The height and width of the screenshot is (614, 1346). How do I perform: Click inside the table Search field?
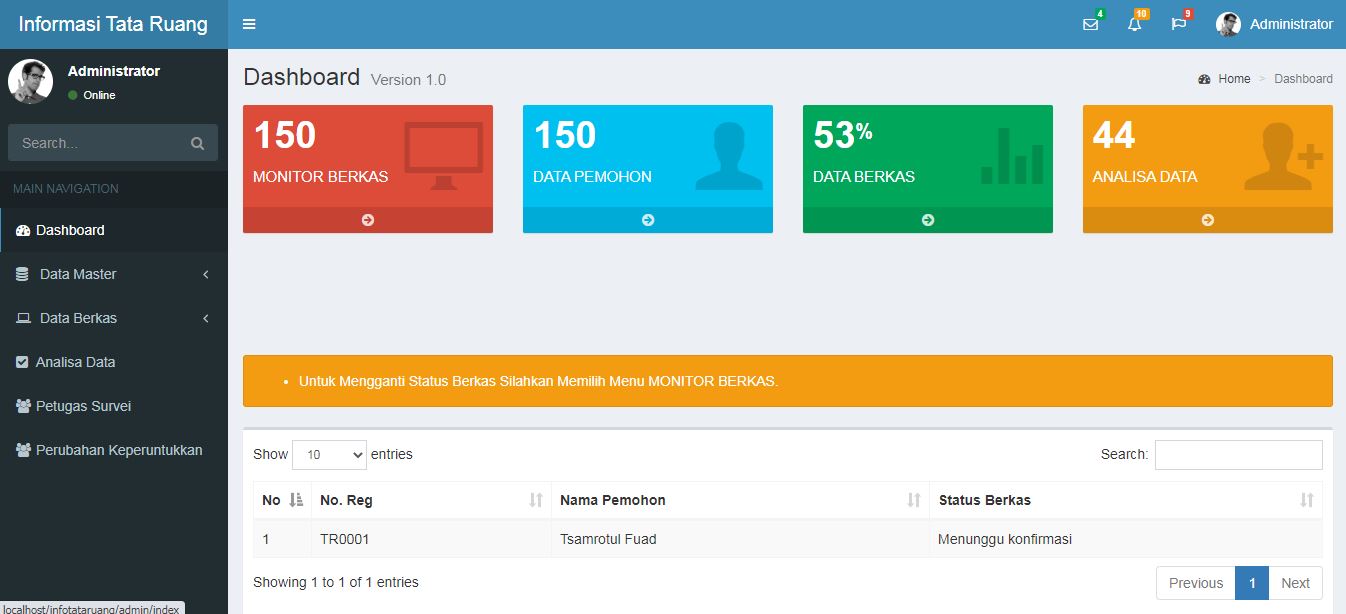1239,454
